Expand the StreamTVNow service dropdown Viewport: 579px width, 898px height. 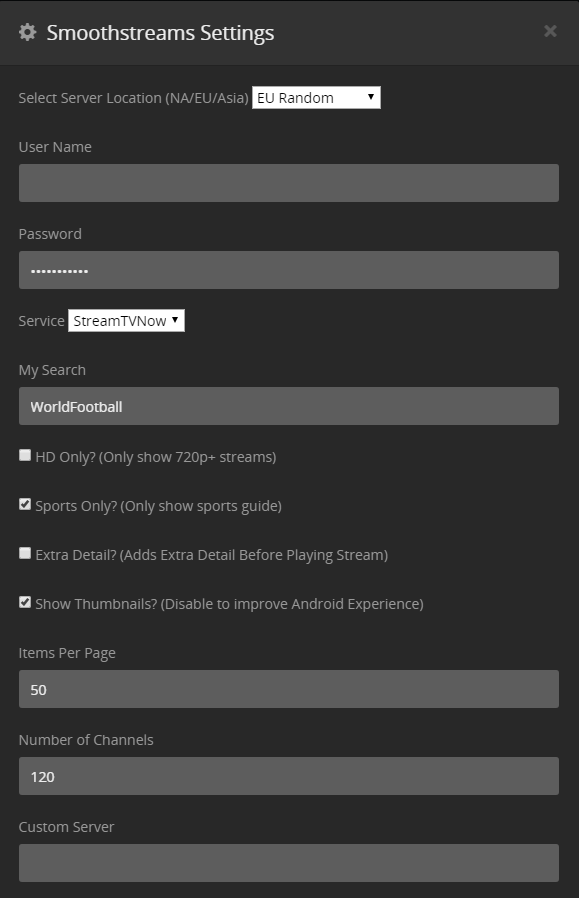[126, 320]
